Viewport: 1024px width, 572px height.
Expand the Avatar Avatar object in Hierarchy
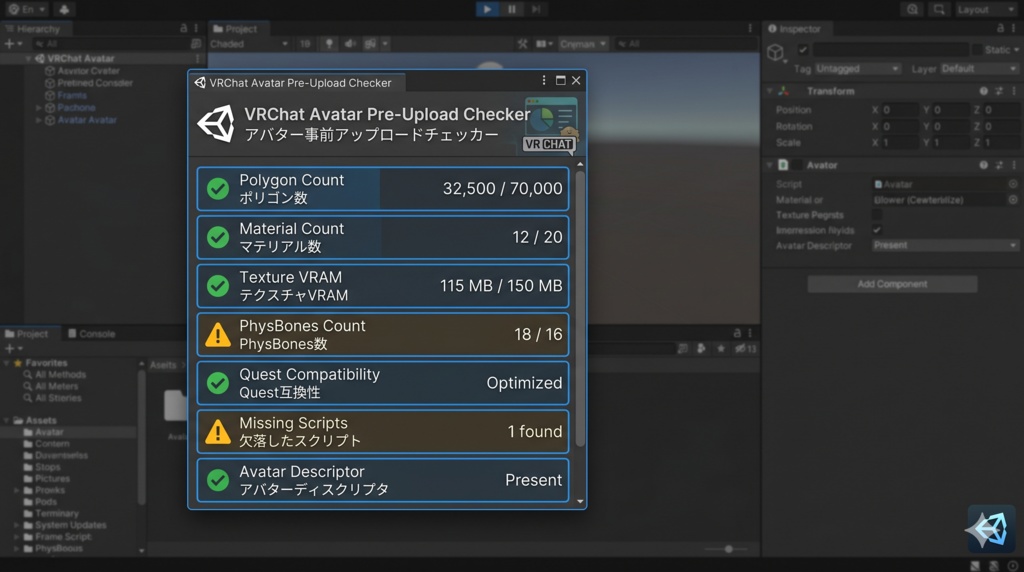(39, 120)
